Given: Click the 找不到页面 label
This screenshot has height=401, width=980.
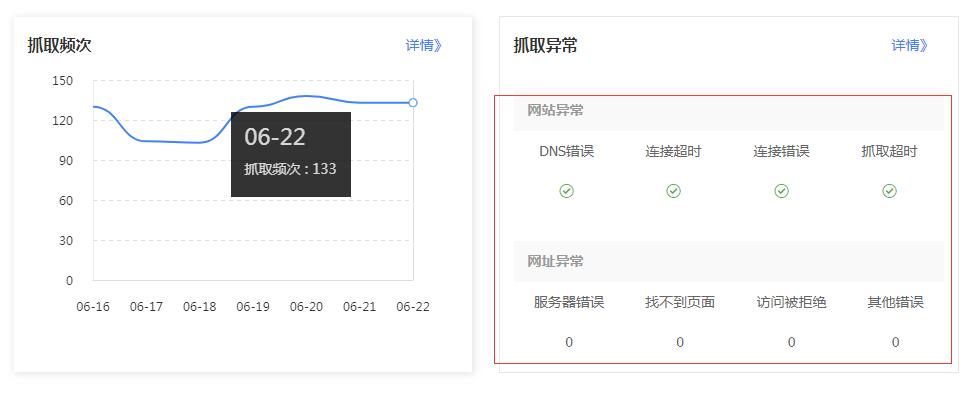Looking at the screenshot, I should [x=680, y=303].
